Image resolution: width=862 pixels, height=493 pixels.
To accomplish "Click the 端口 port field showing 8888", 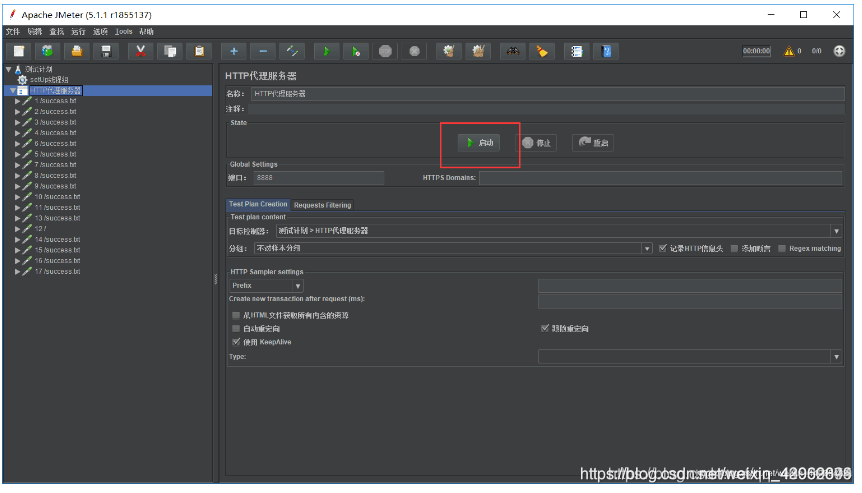I will [319, 178].
